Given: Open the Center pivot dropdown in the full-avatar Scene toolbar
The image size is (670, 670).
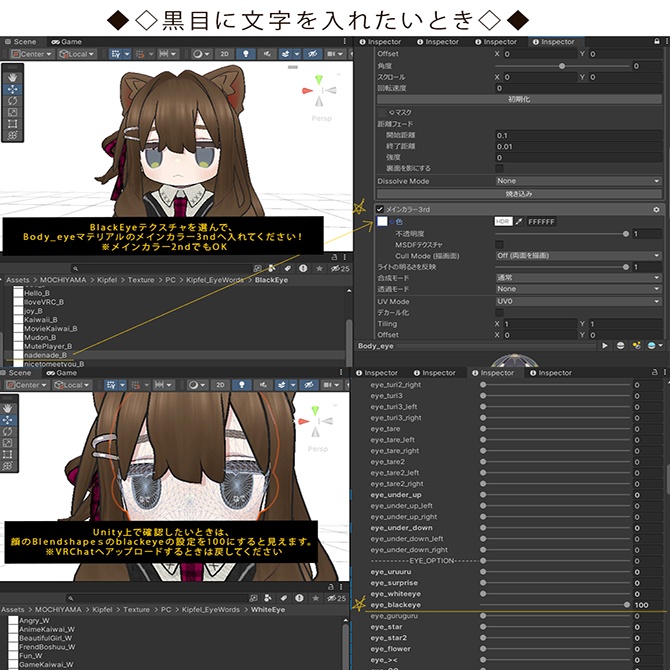Looking at the screenshot, I should (32, 54).
